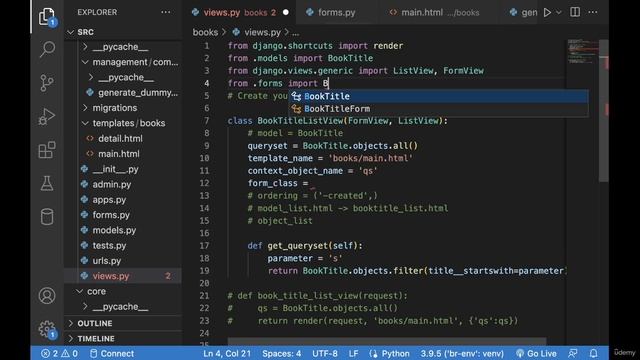Open the Source Control view
The image size is (640, 360).
[47, 83]
